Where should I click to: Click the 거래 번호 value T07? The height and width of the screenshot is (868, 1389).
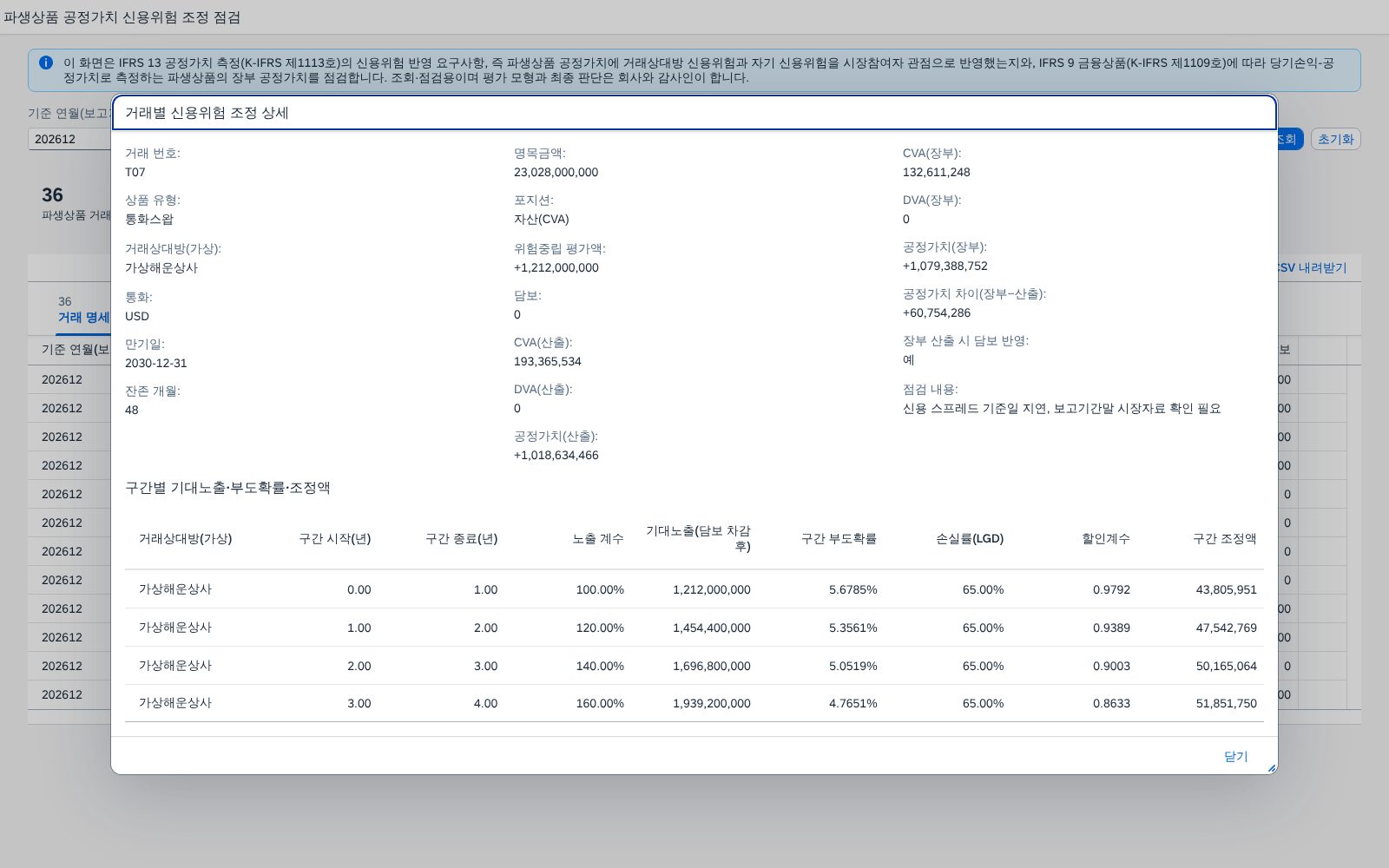tap(135, 172)
